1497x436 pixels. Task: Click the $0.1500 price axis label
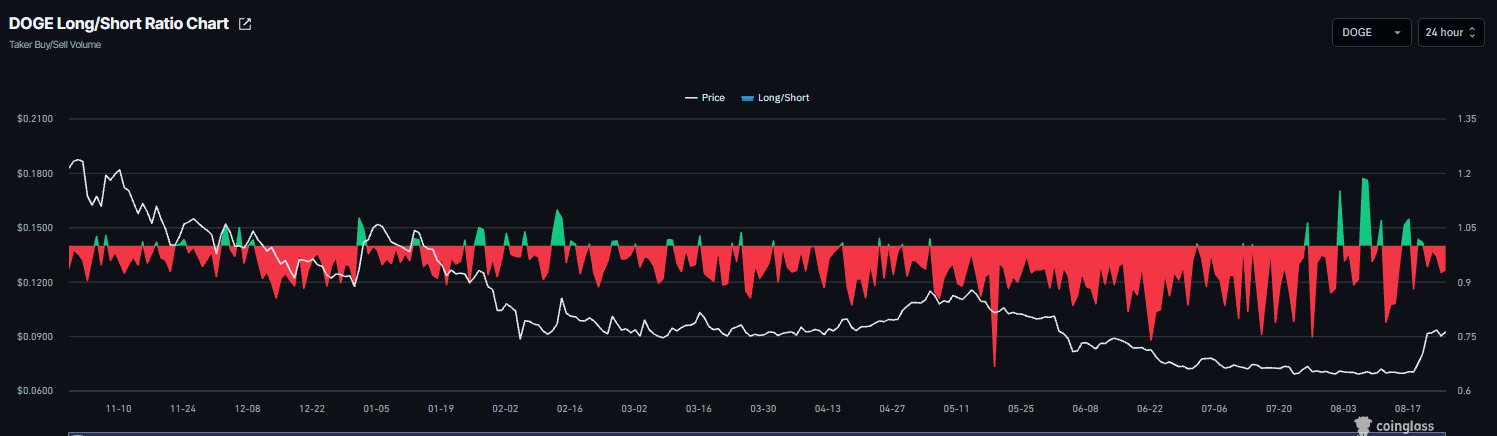[35, 228]
